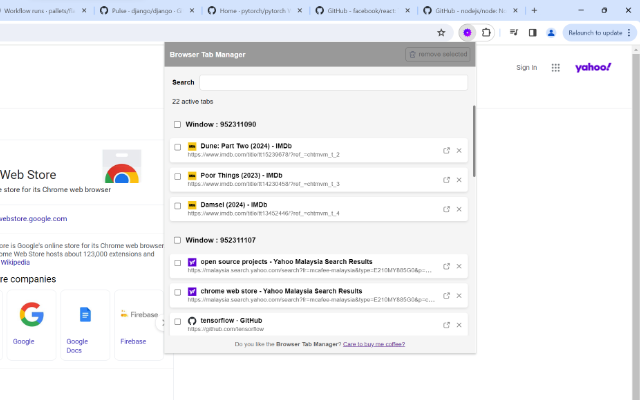The image size is (640, 400).
Task: Toggle the Chrome side panel icon
Action: 533,33
